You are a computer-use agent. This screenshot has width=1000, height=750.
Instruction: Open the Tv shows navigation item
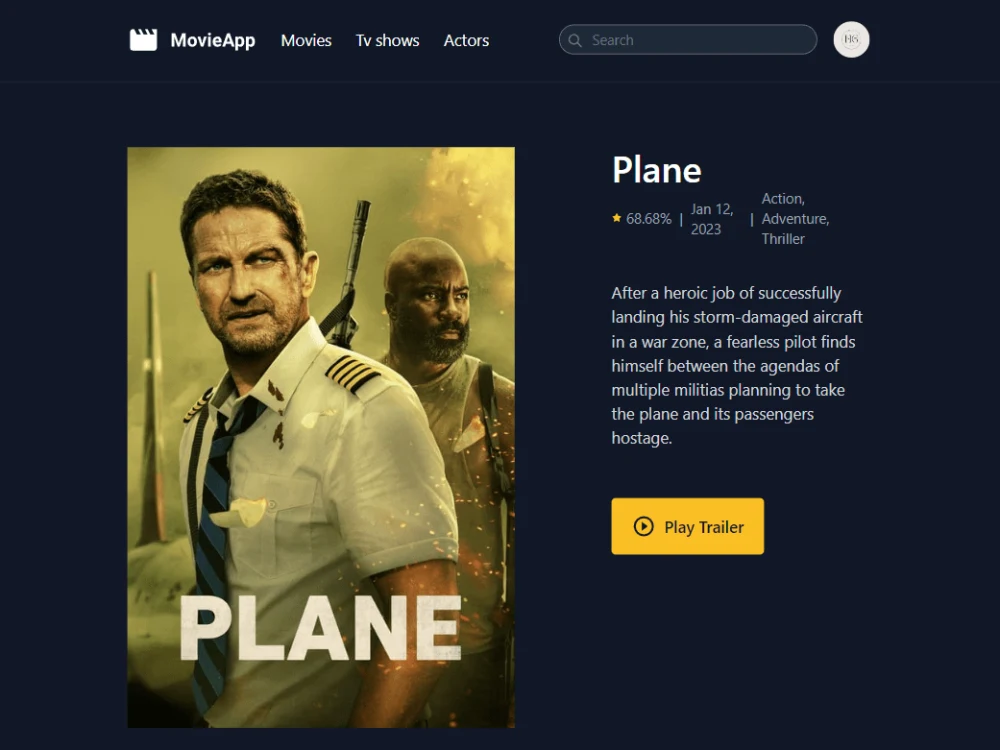pyautogui.click(x=387, y=40)
